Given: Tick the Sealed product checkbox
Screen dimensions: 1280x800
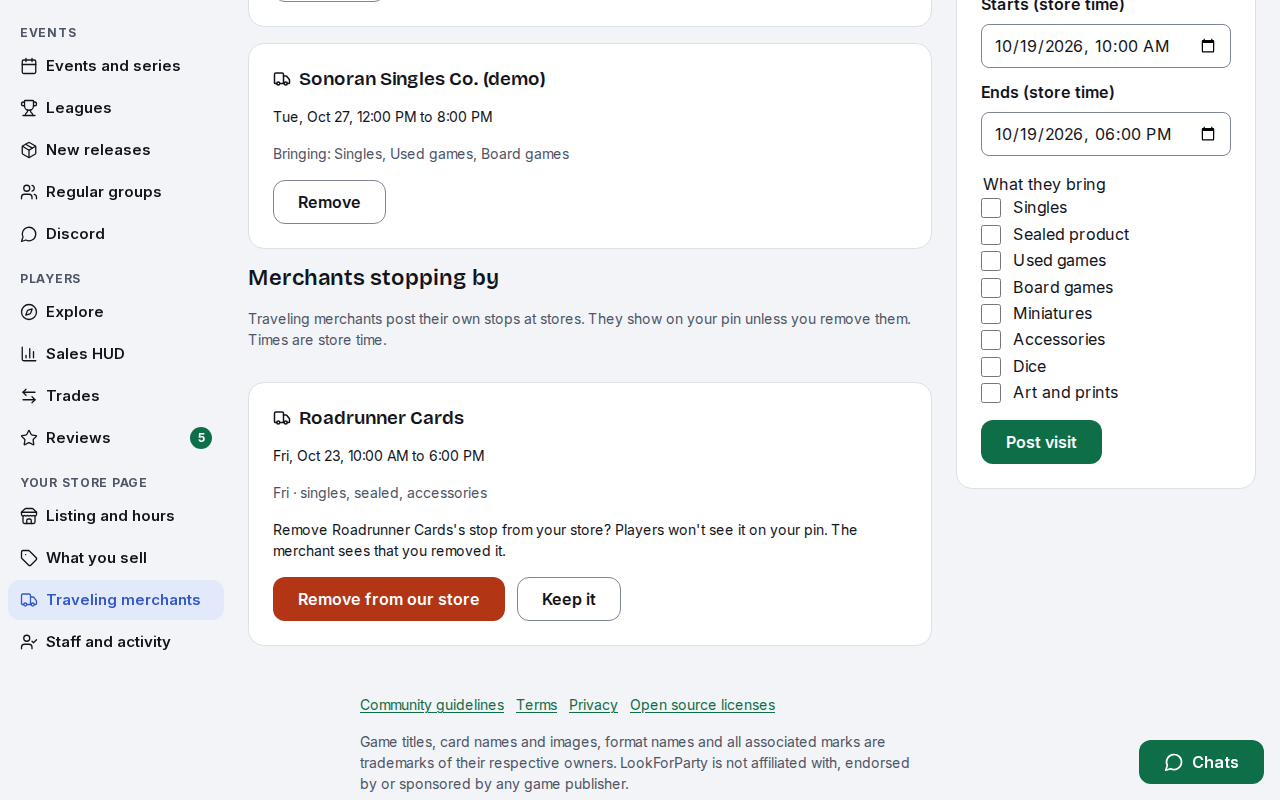Looking at the screenshot, I should (x=991, y=235).
